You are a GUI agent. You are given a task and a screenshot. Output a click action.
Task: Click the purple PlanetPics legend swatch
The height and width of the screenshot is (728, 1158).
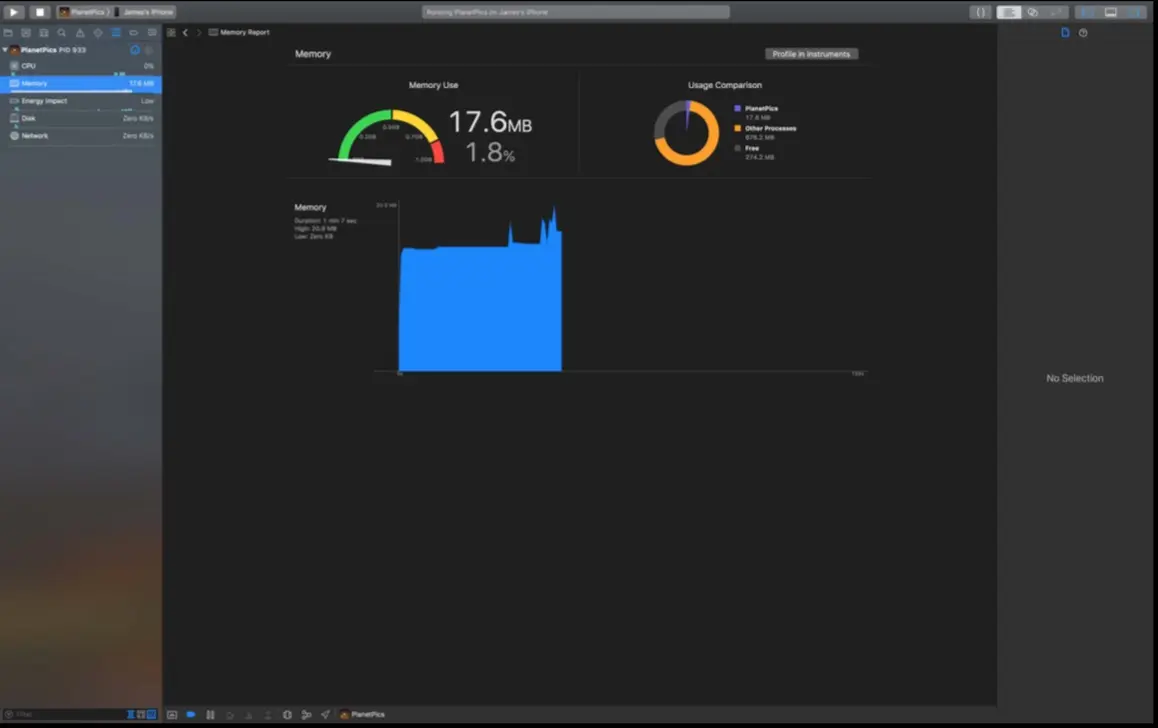(x=737, y=109)
